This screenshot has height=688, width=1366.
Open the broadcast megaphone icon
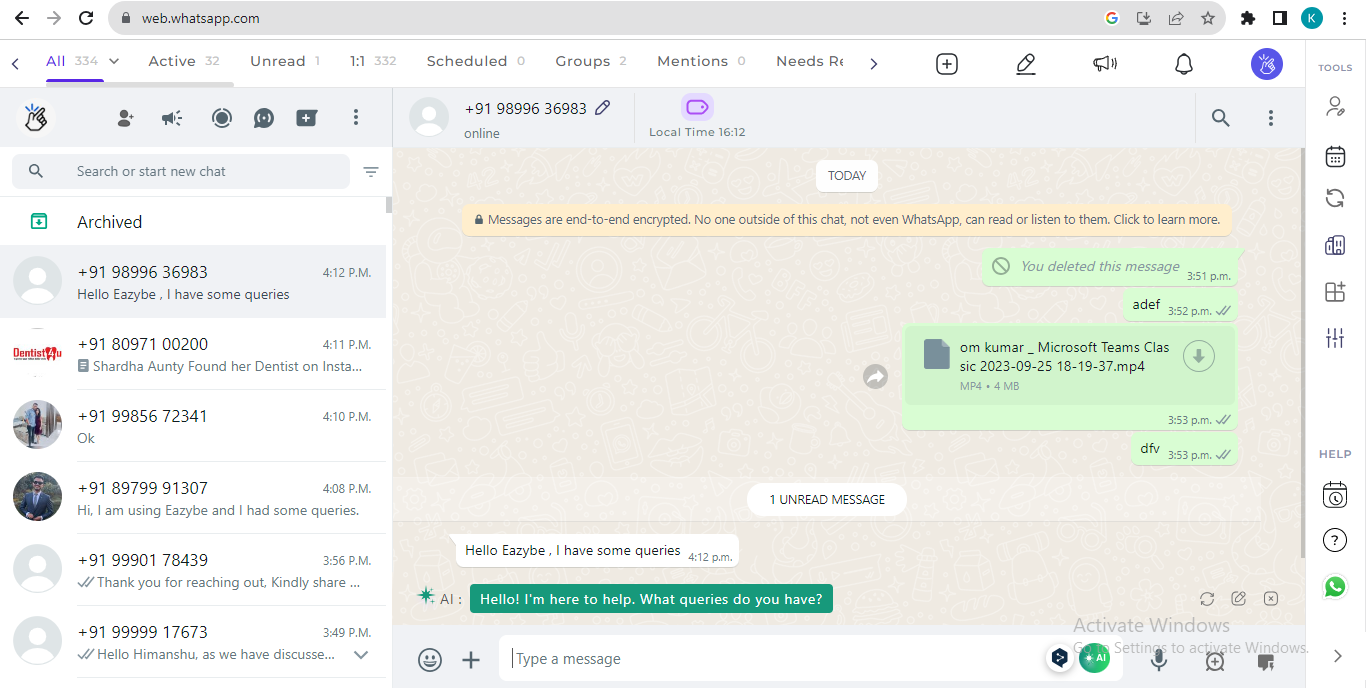tap(171, 118)
